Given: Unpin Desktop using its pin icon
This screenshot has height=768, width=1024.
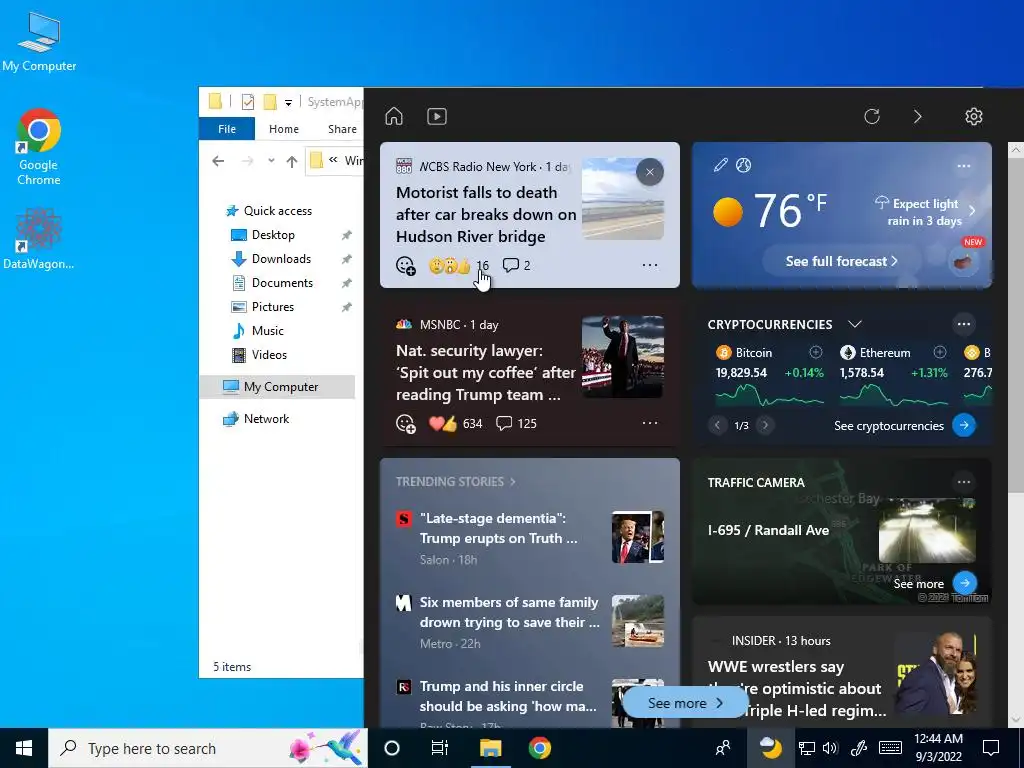Looking at the screenshot, I should pos(347,235).
